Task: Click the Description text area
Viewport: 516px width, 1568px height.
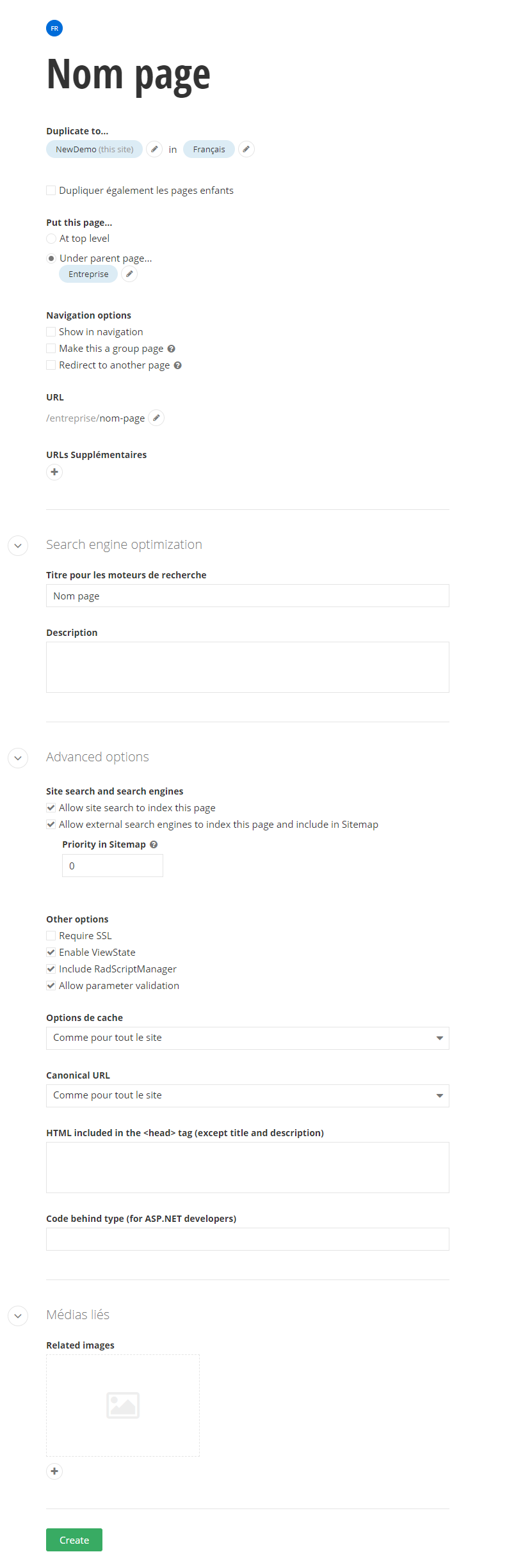Action: click(247, 667)
